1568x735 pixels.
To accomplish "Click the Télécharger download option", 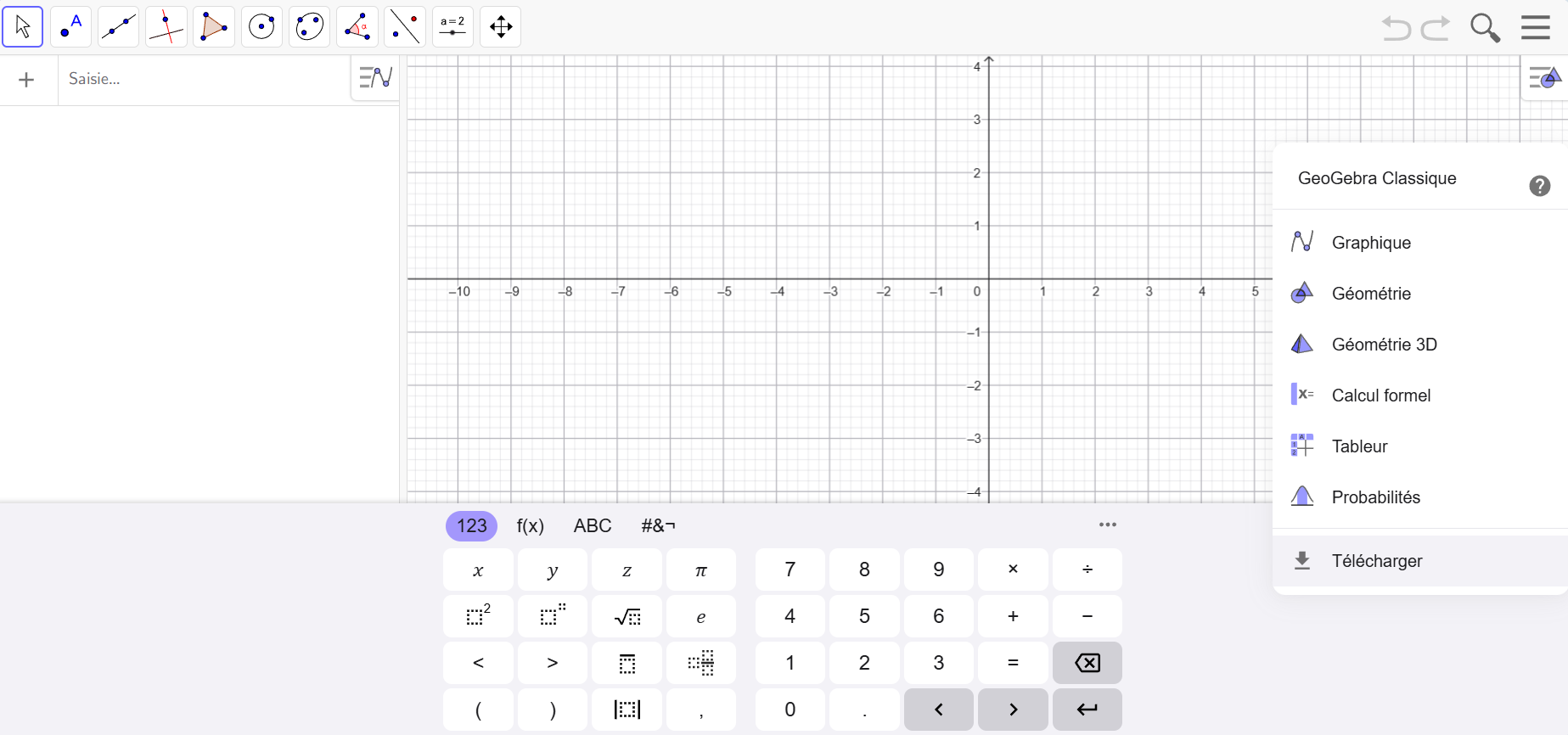I will (1419, 561).
